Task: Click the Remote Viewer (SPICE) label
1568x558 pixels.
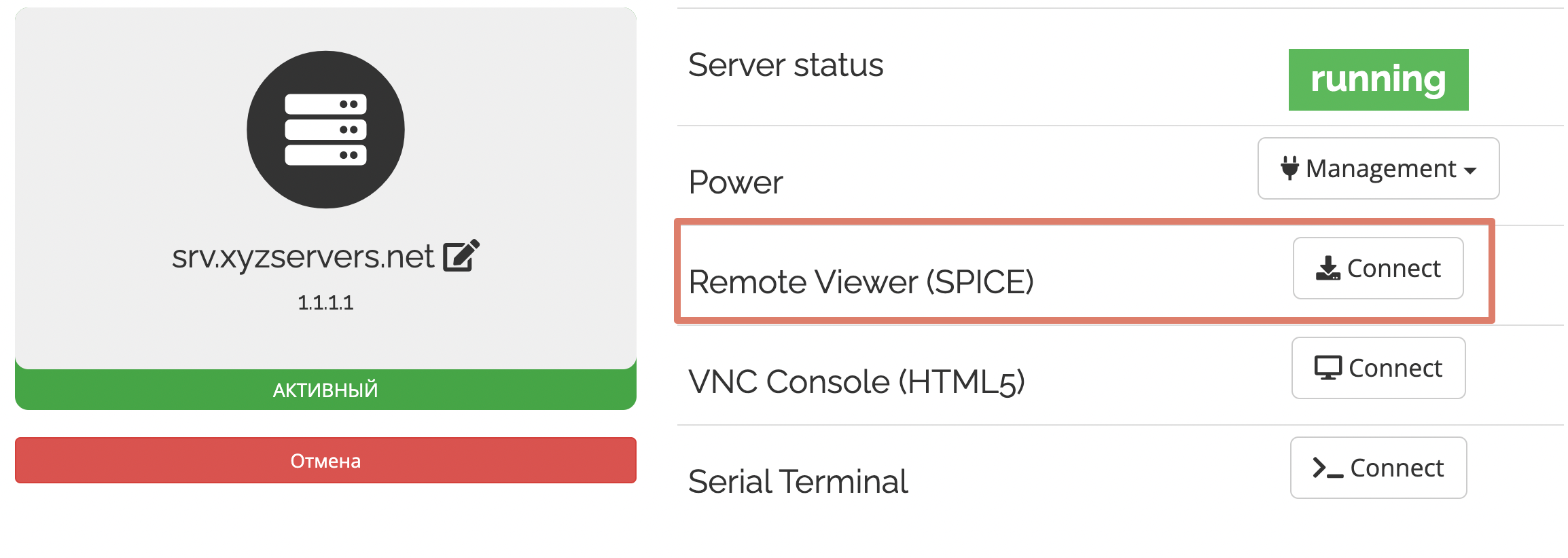Action: 861,282
